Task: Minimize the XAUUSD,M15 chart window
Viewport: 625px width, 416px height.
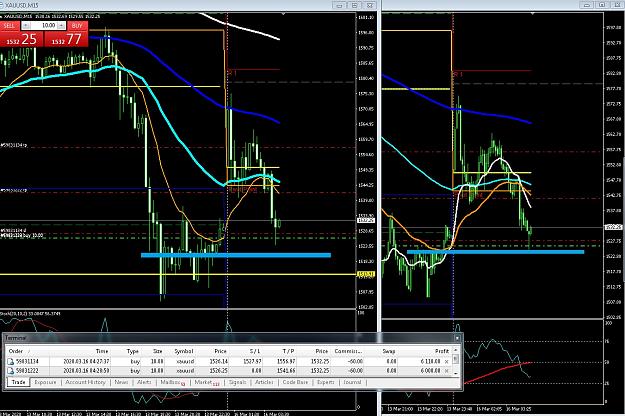Action: click(x=339, y=5)
